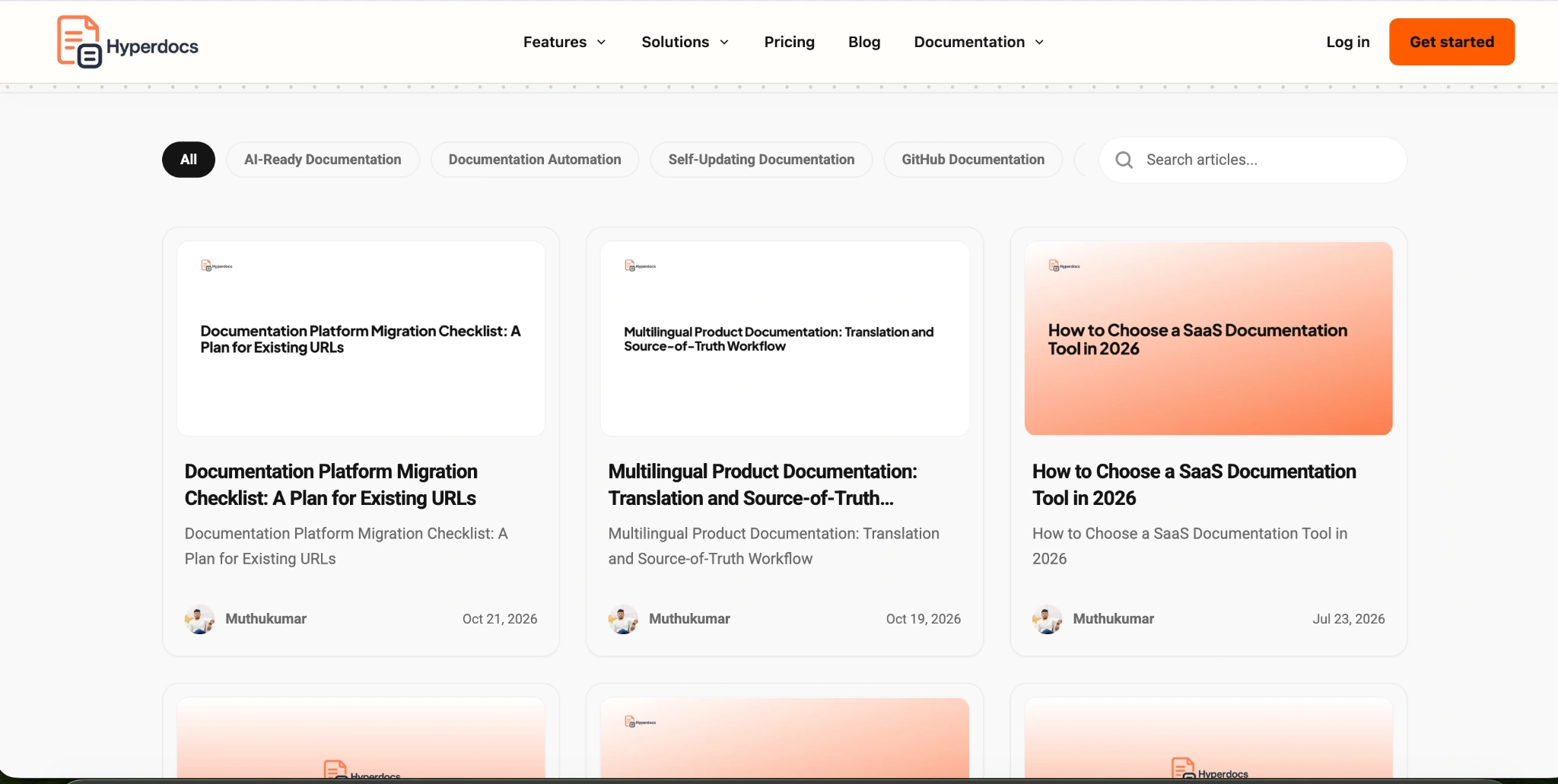This screenshot has height=784, width=1558.
Task: Click Muthukumar avatar on Migration Checklist card
Action: coord(199,619)
